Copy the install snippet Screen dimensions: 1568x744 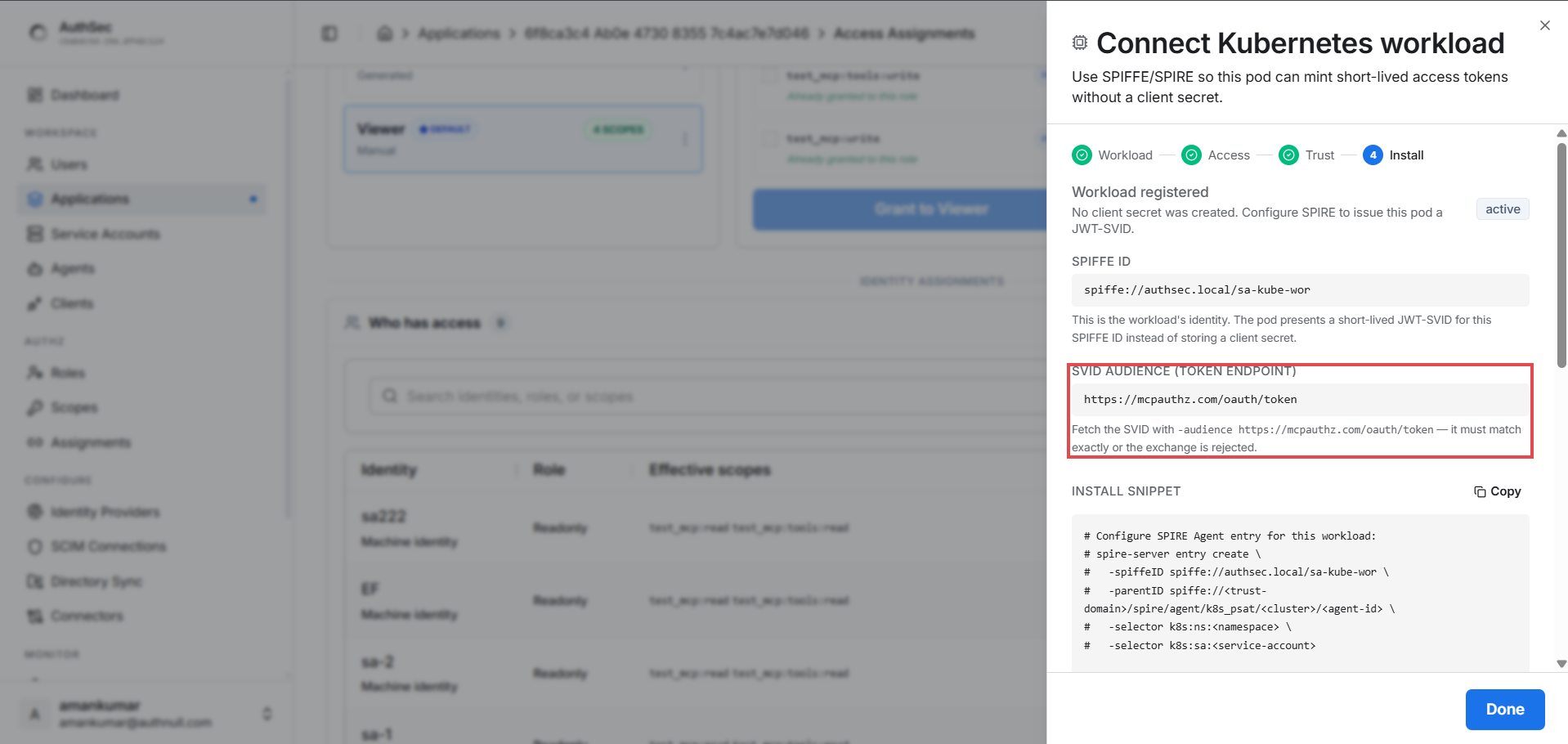coord(1497,491)
